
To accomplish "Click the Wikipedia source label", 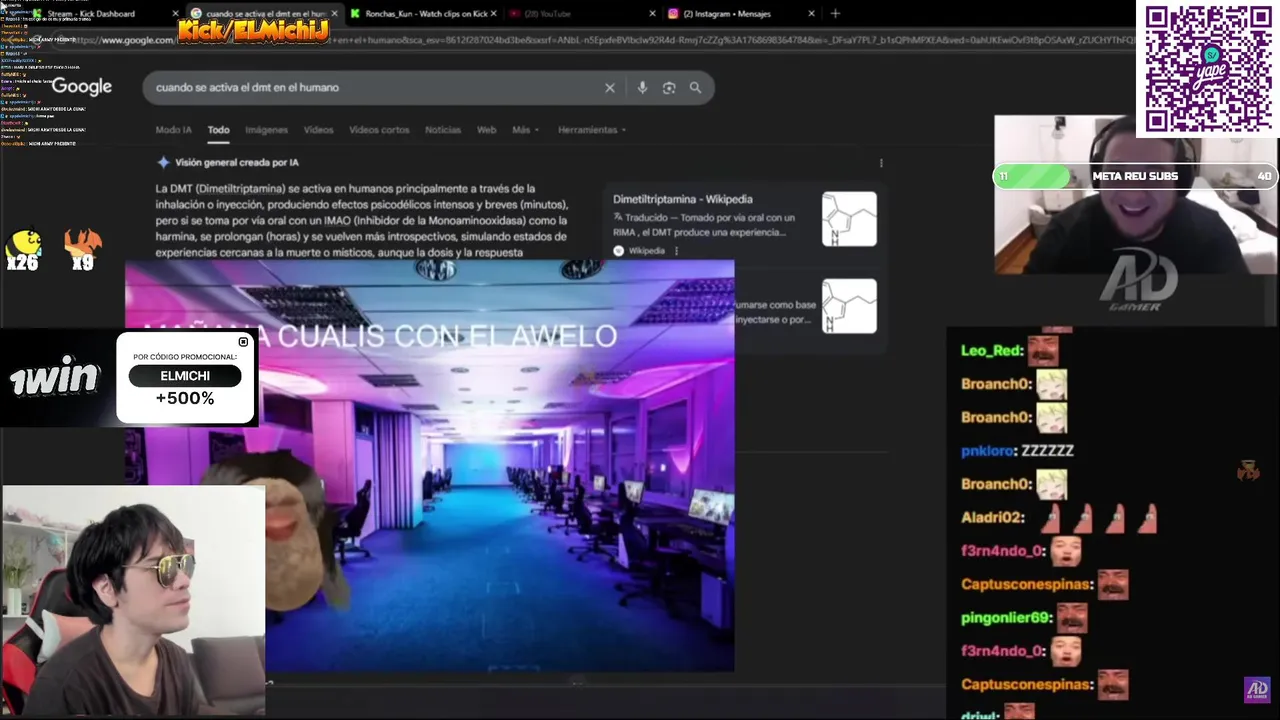I will point(646,251).
